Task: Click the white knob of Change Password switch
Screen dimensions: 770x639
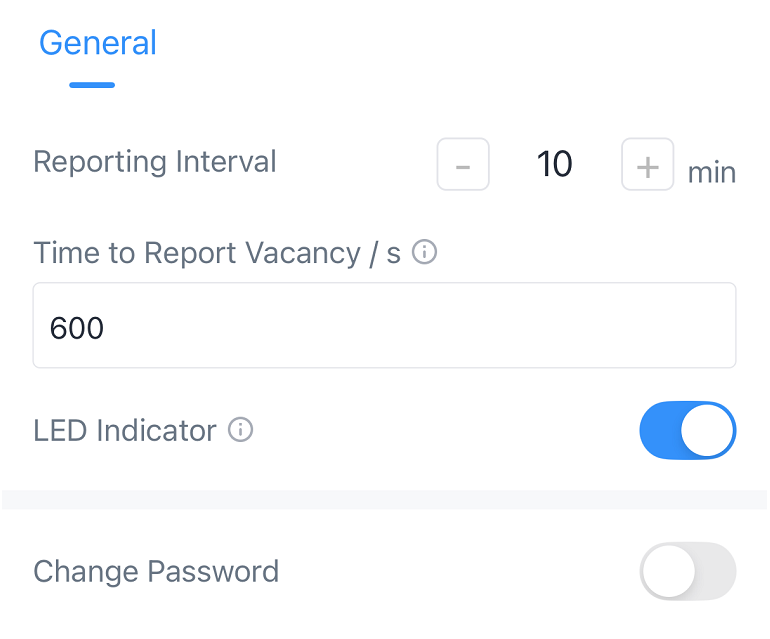Action: click(668, 571)
